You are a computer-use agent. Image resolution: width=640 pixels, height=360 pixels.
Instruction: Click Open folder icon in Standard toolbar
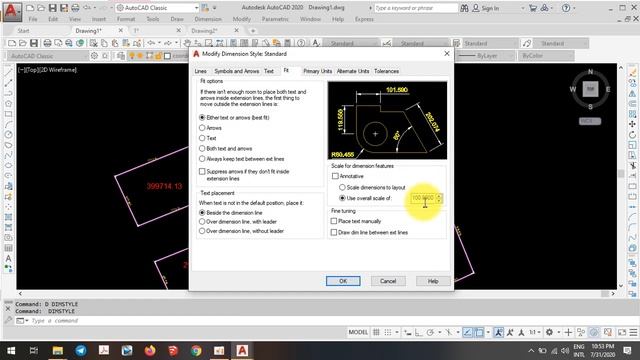23,43
